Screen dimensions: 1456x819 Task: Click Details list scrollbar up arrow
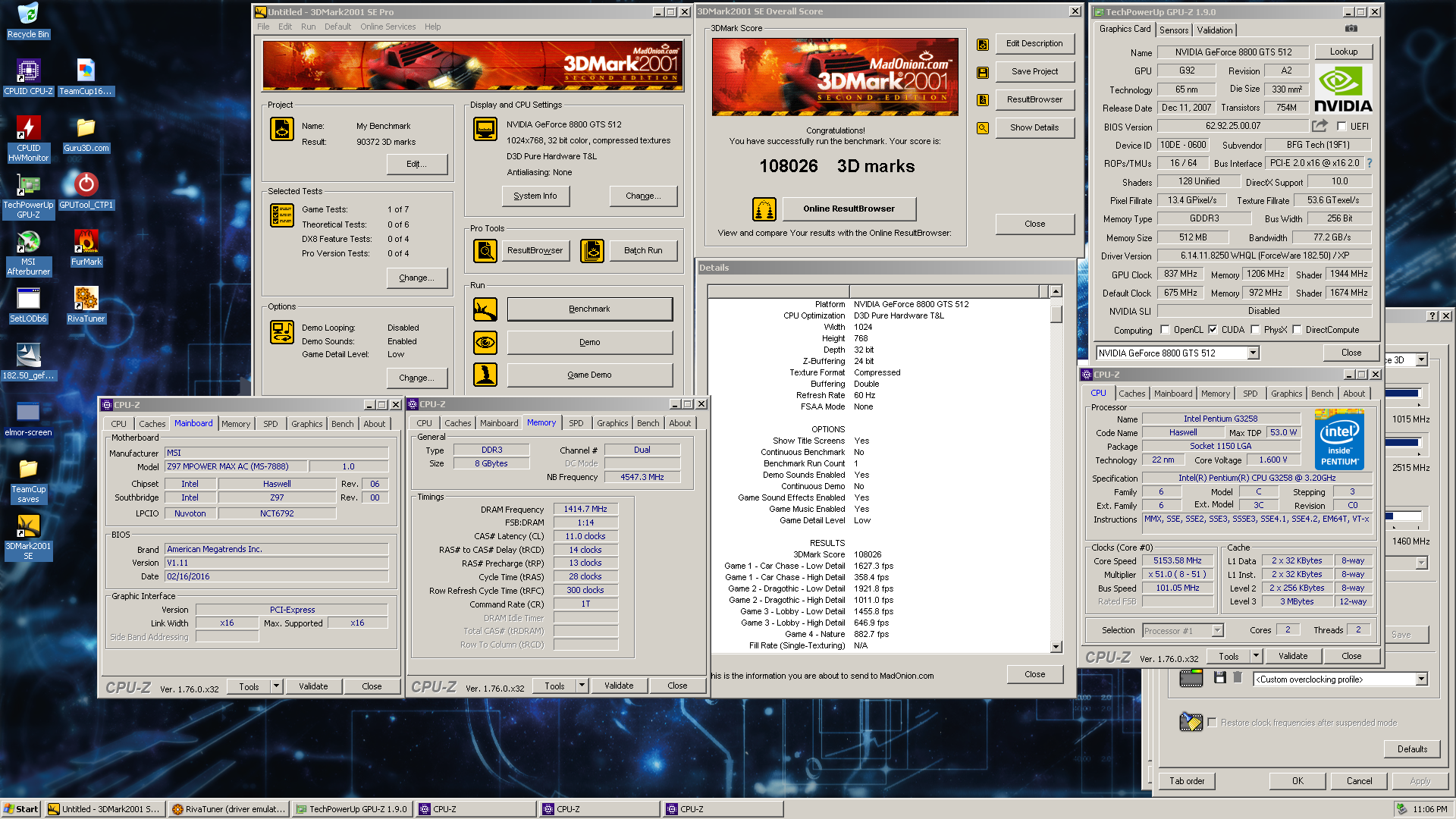[1056, 292]
